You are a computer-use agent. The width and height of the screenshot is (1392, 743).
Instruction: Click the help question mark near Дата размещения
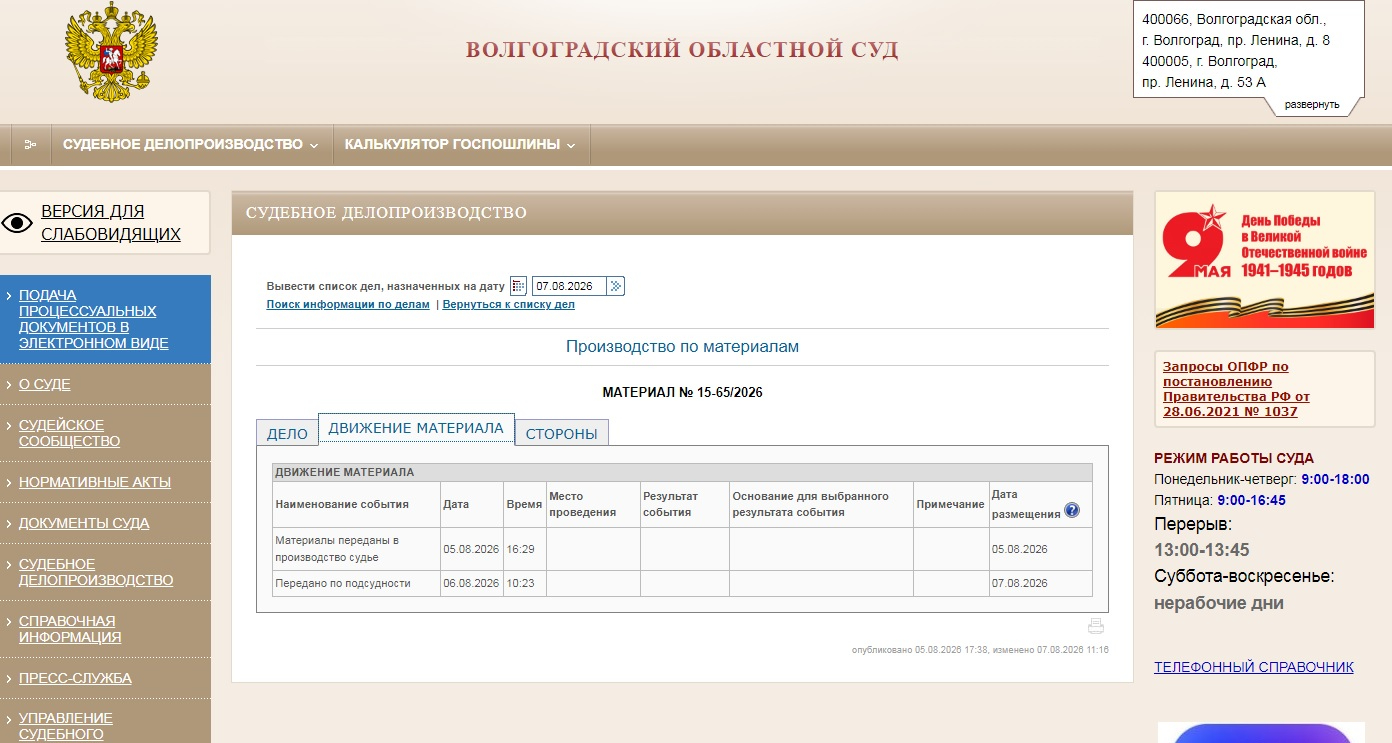tap(1072, 510)
